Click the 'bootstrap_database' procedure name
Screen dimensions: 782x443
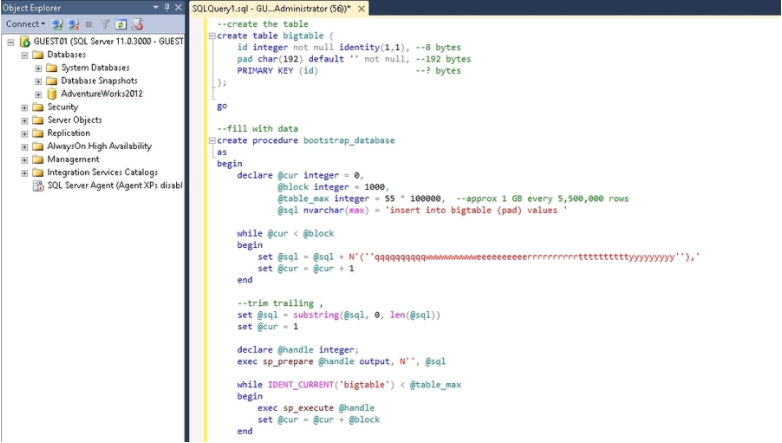(x=349, y=141)
